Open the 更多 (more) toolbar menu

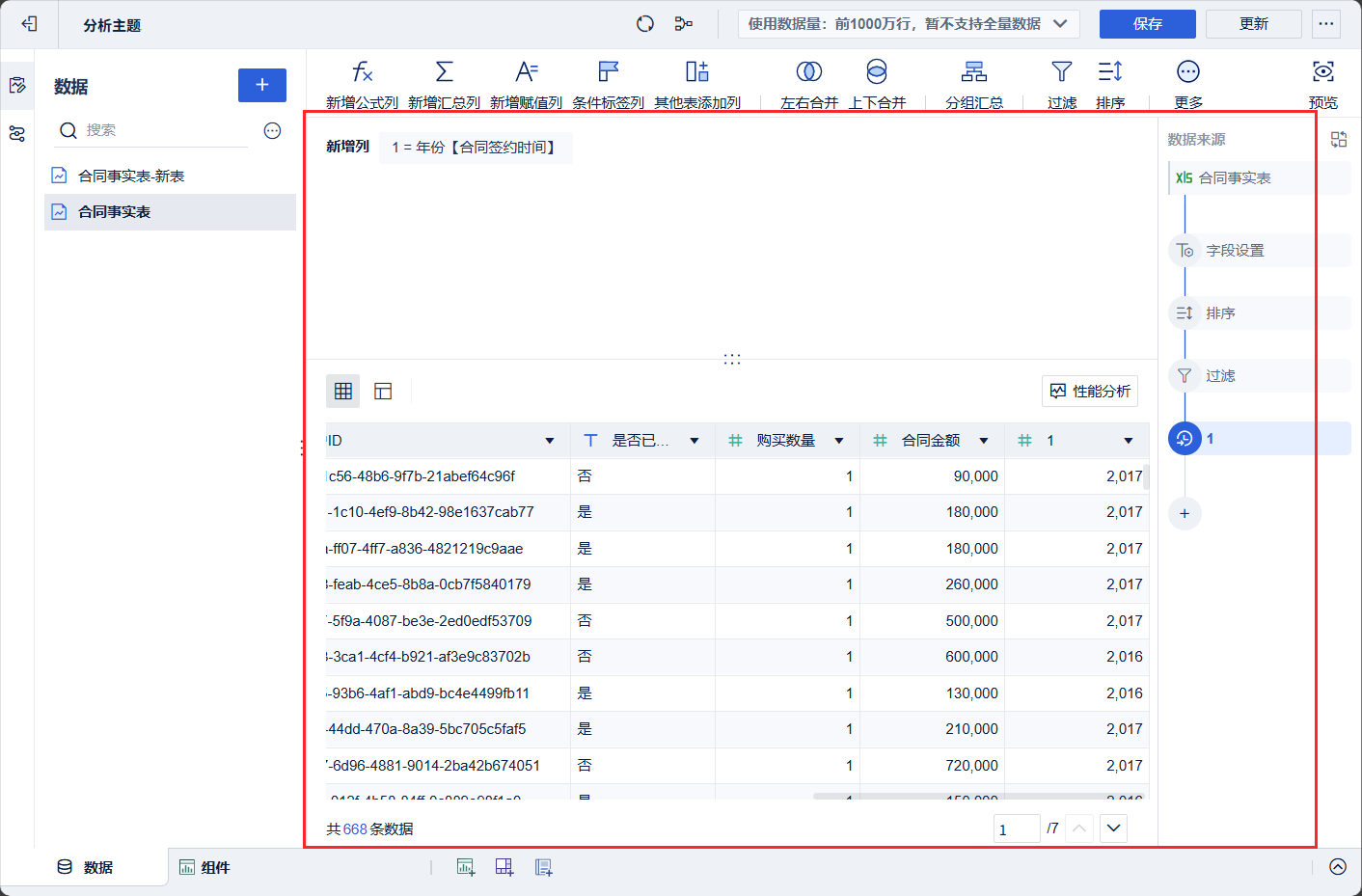[x=1188, y=84]
